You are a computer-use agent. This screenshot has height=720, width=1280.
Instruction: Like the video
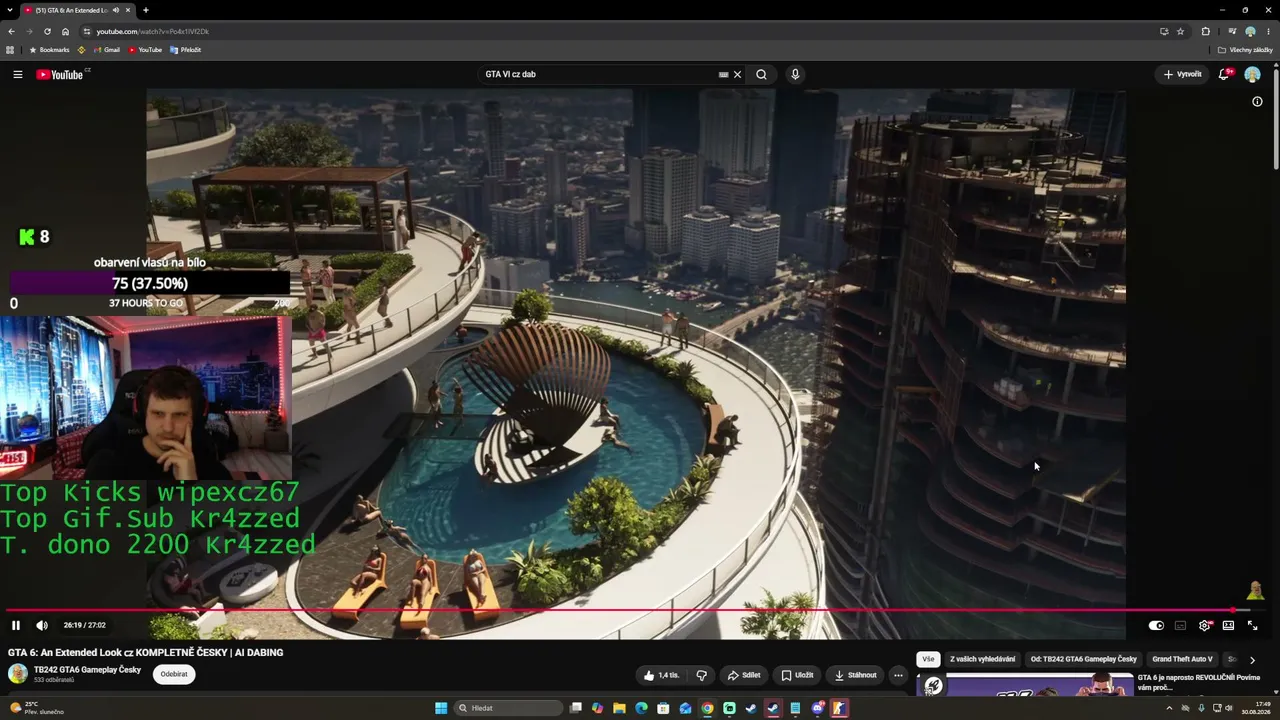[x=661, y=675]
